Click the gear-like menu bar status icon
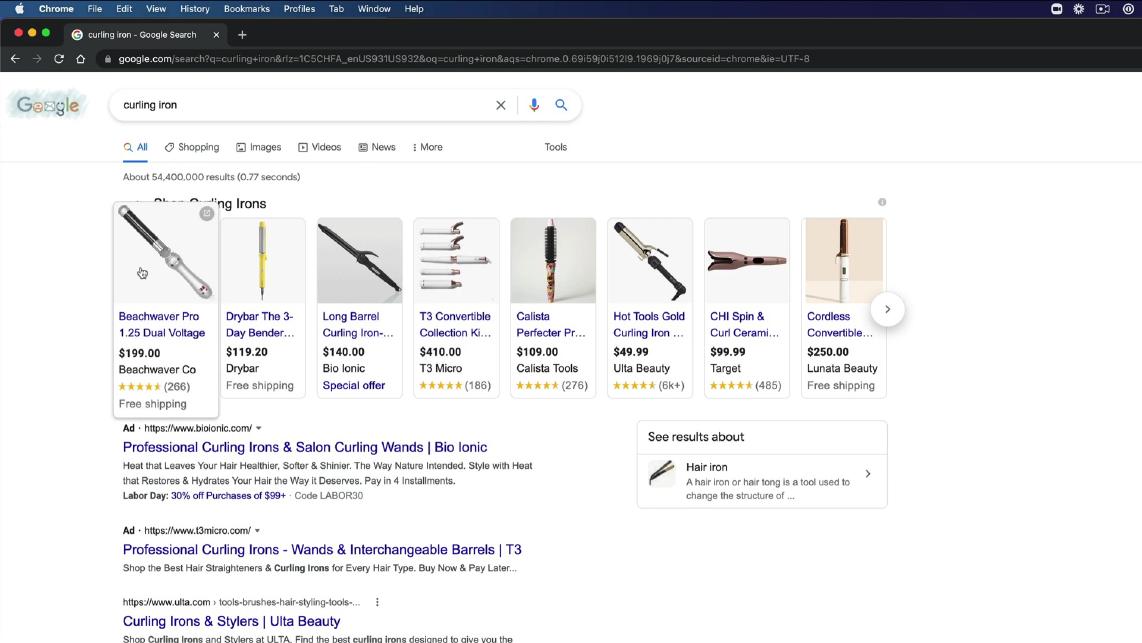1142x643 pixels. click(1079, 9)
